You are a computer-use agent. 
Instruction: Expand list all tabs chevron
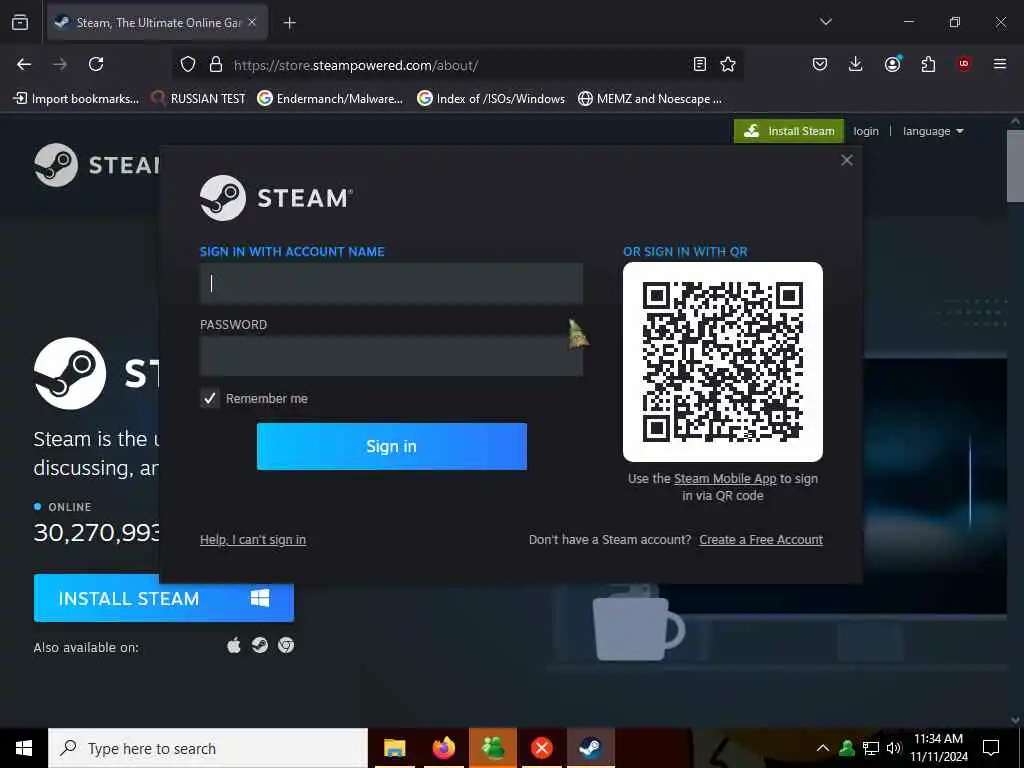point(825,22)
